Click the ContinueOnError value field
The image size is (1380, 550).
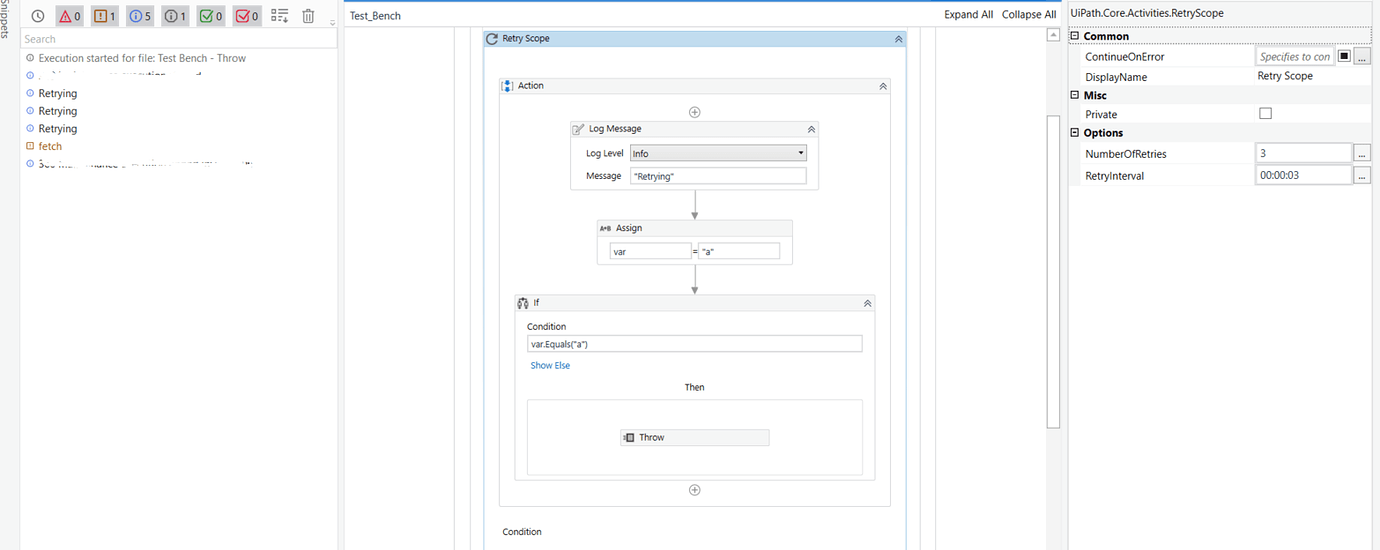pyautogui.click(x=1295, y=57)
